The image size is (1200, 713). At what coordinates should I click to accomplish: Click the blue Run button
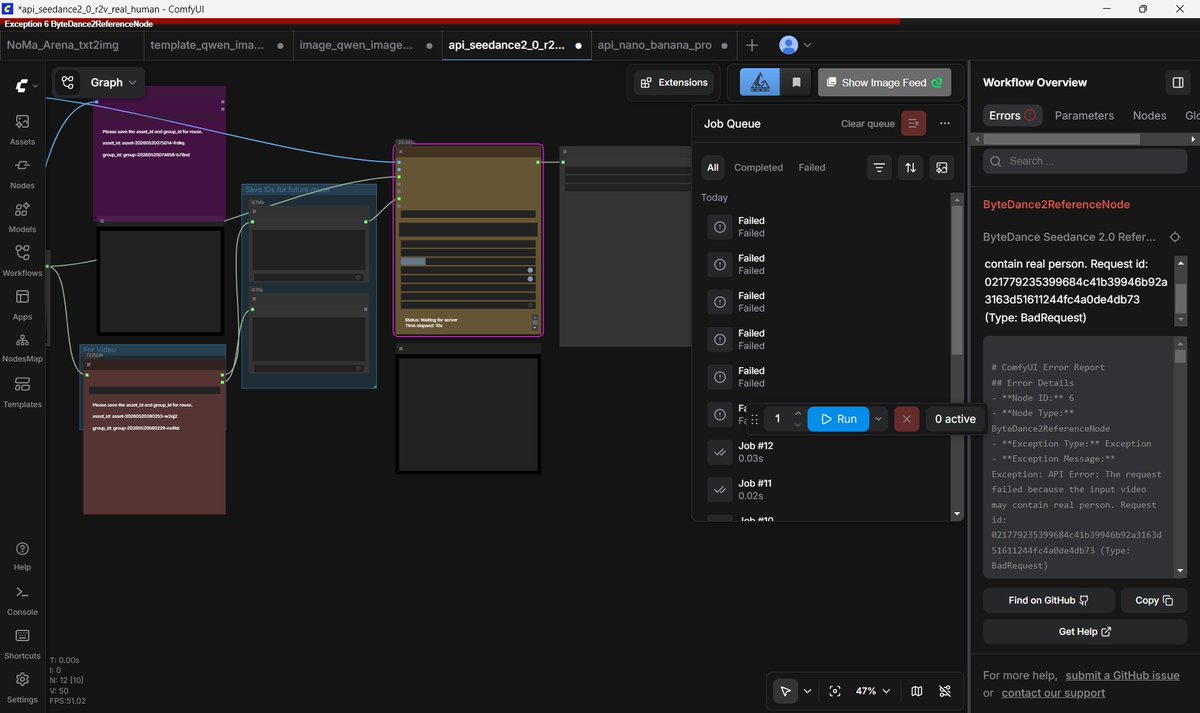pos(838,419)
